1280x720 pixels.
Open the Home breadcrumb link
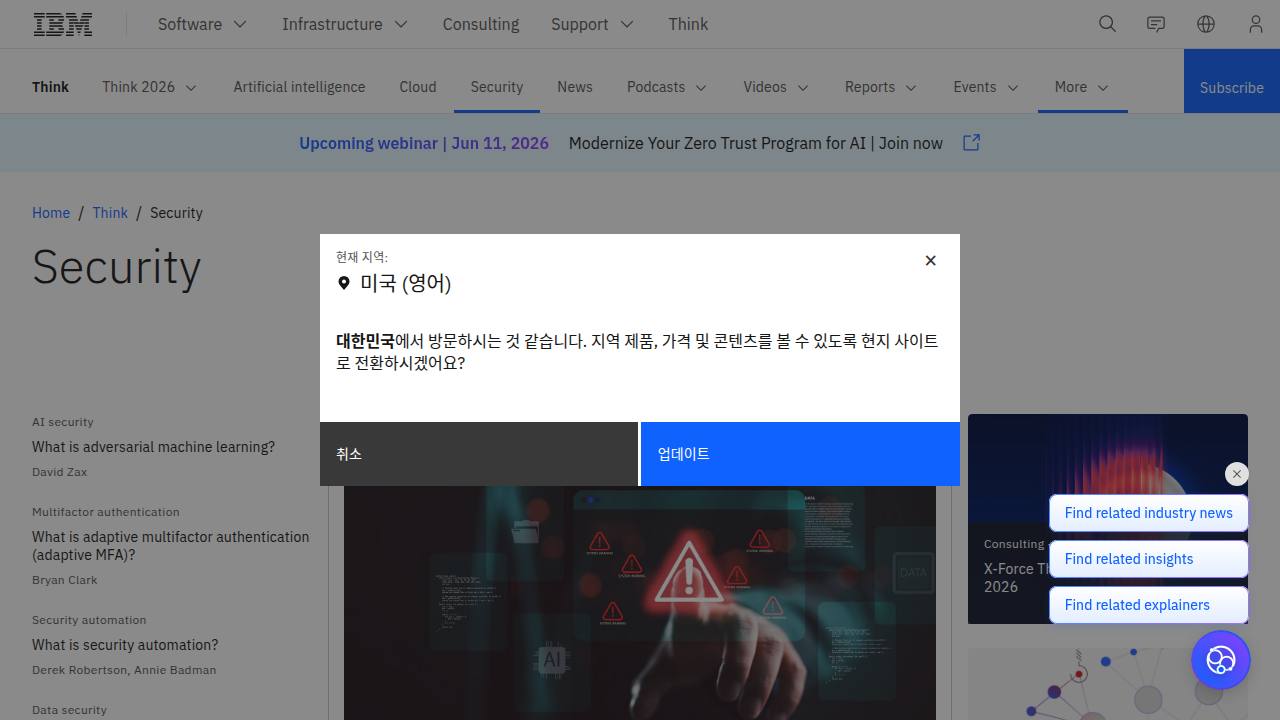(51, 213)
